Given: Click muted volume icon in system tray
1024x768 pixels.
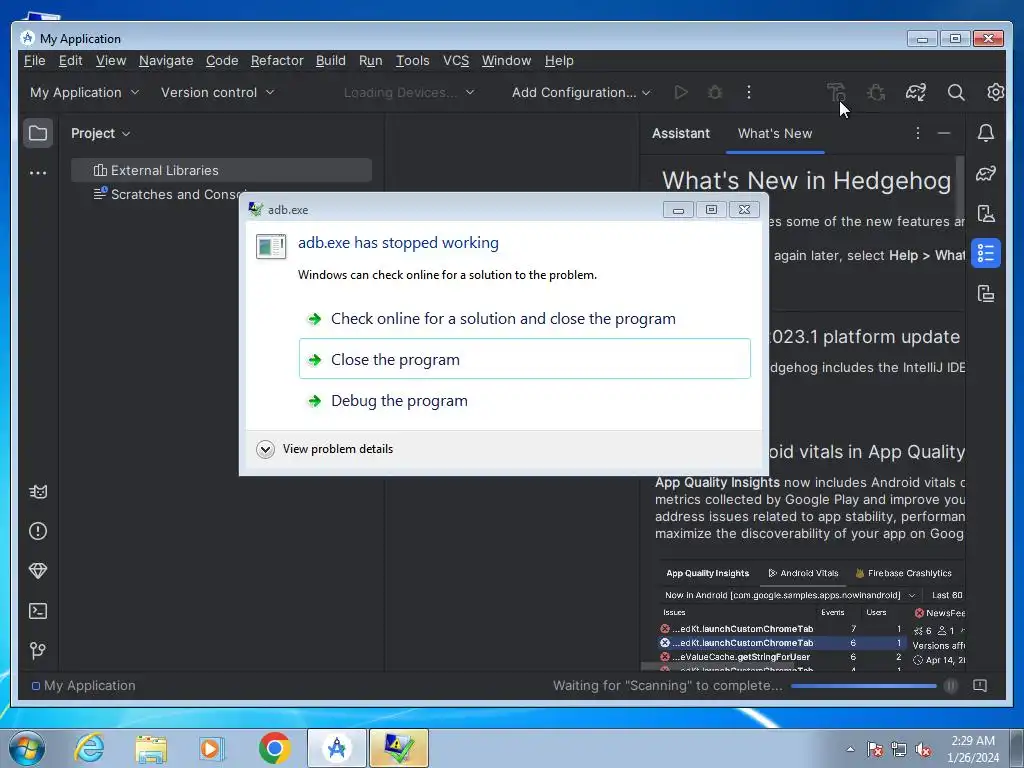Looking at the screenshot, I should coord(923,749).
